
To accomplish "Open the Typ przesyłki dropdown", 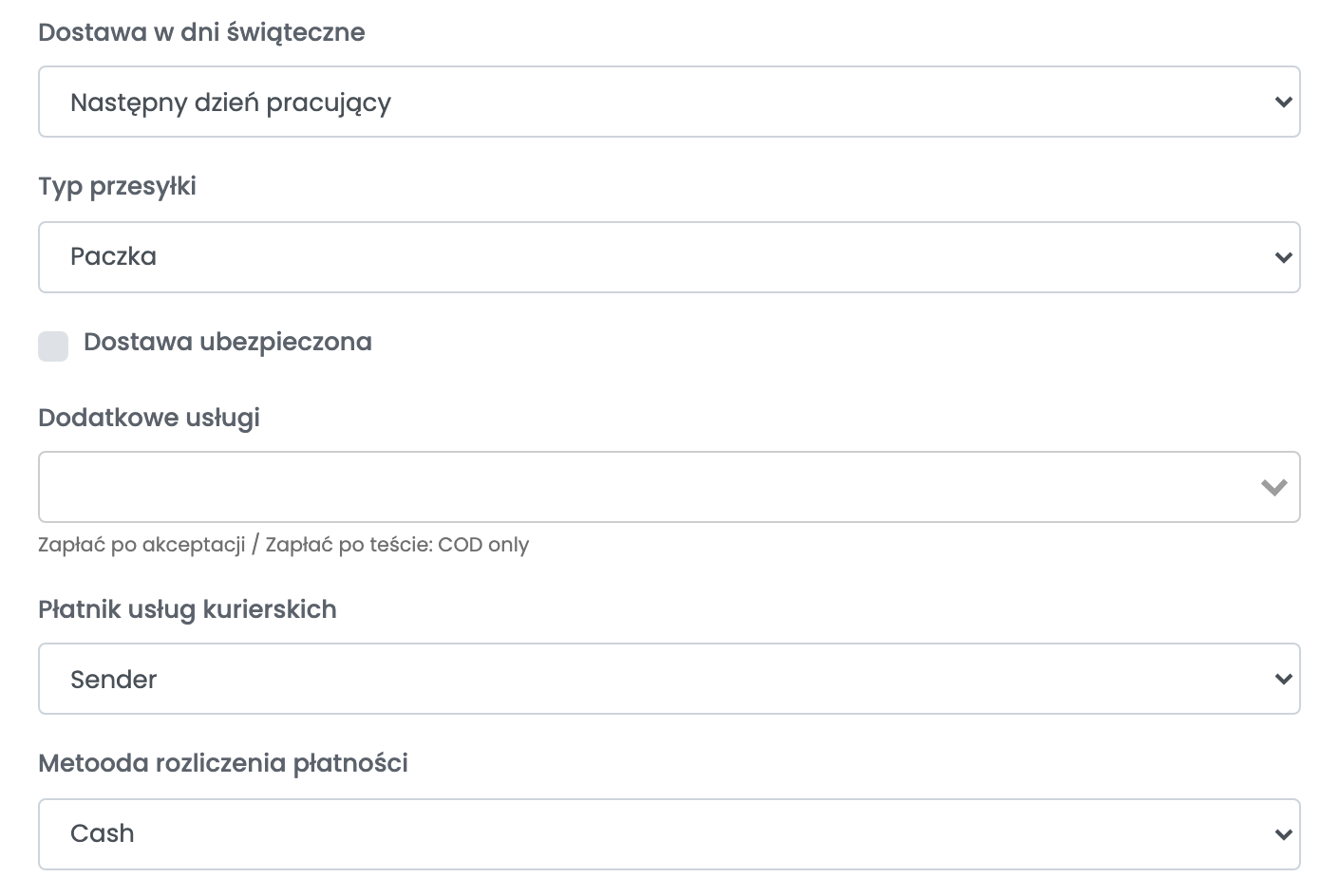I will [x=669, y=257].
